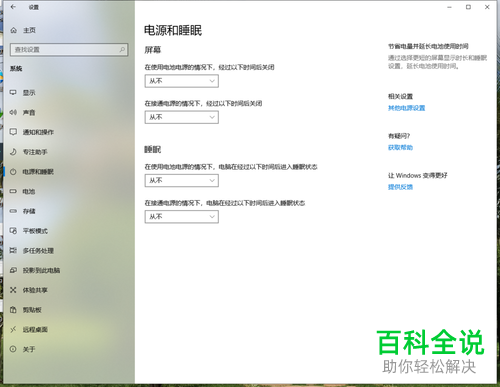This screenshot has width=500, height=387.
Task: Click the monitor icon beside 显示
Action: (13, 93)
